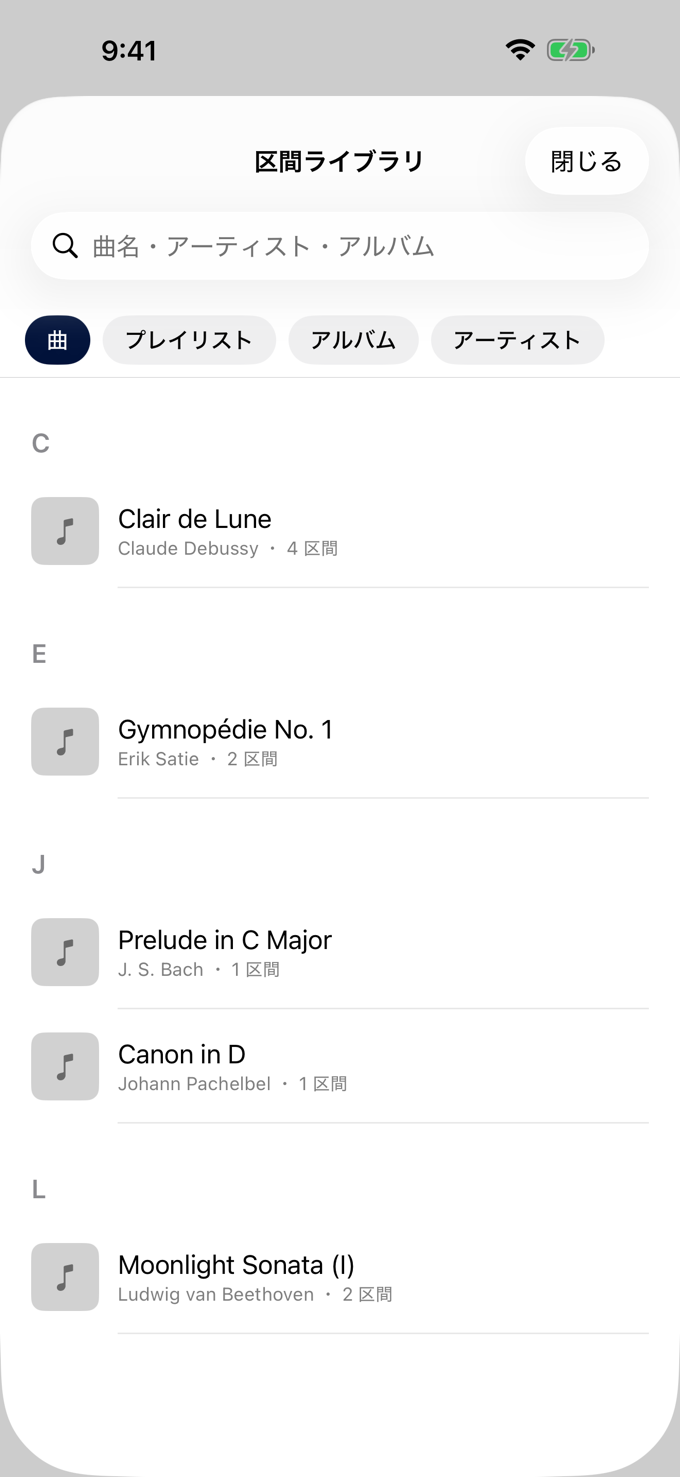Switch to the アーティスト filter
The width and height of the screenshot is (680, 1477).
point(517,340)
